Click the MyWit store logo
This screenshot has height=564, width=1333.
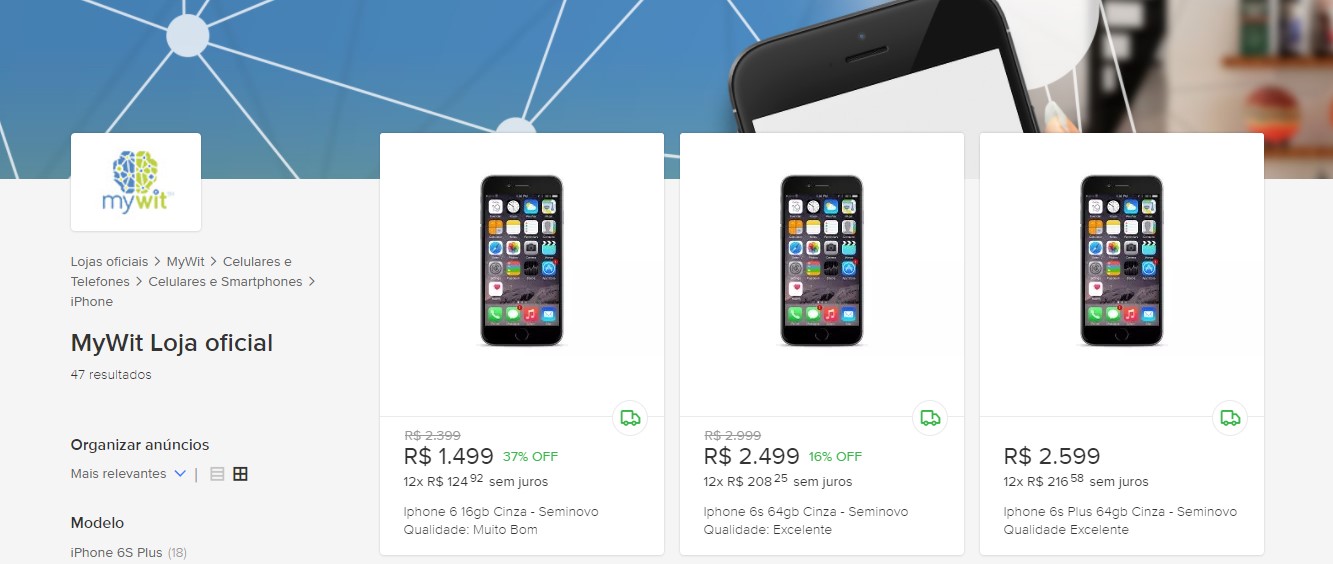pos(136,182)
